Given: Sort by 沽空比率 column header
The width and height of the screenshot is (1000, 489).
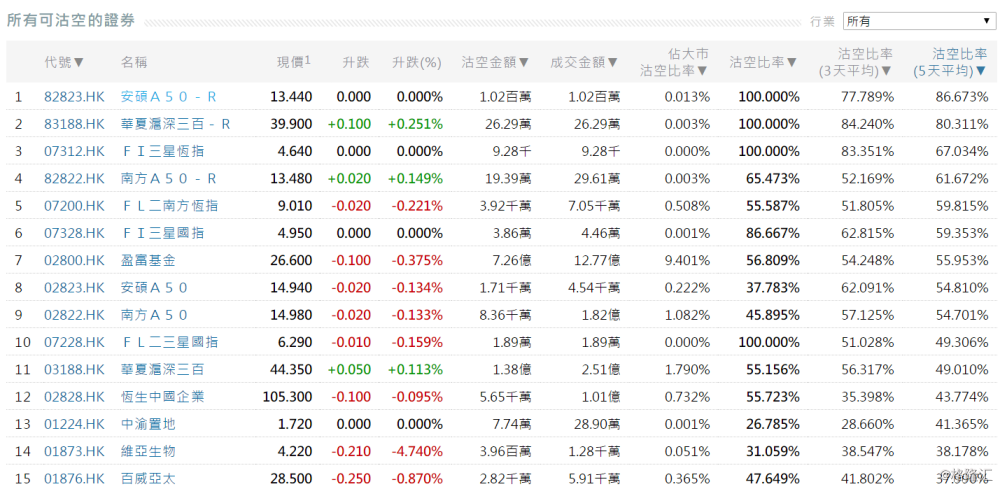Looking at the screenshot, I should pyautogui.click(x=764, y=62).
